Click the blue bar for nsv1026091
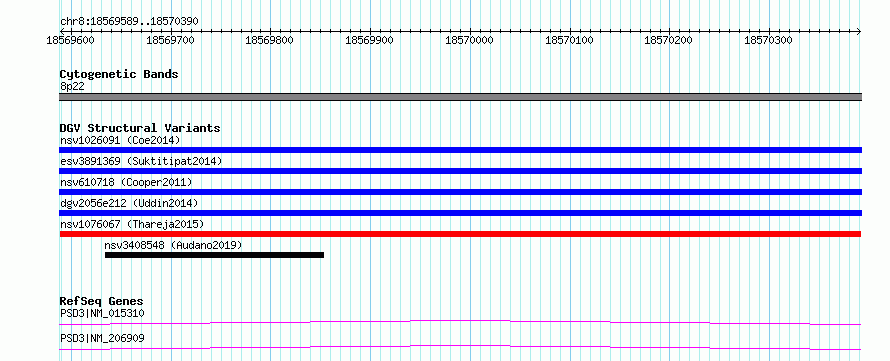Image resolution: width=890 pixels, height=361 pixels. point(460,150)
